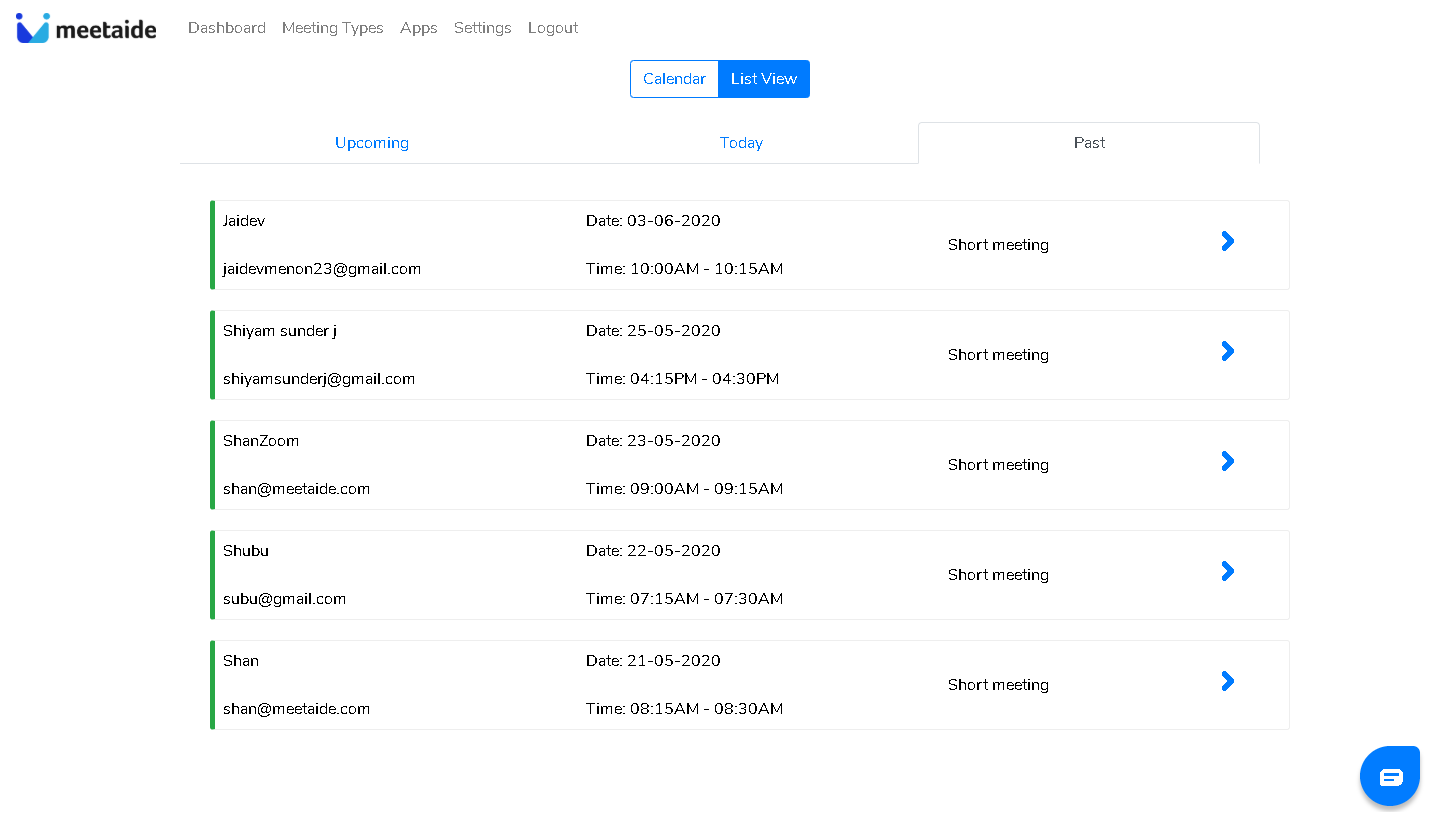Click Time: 07:15AM - 07:30AM
Viewport: 1440px width, 827px height.
click(685, 599)
